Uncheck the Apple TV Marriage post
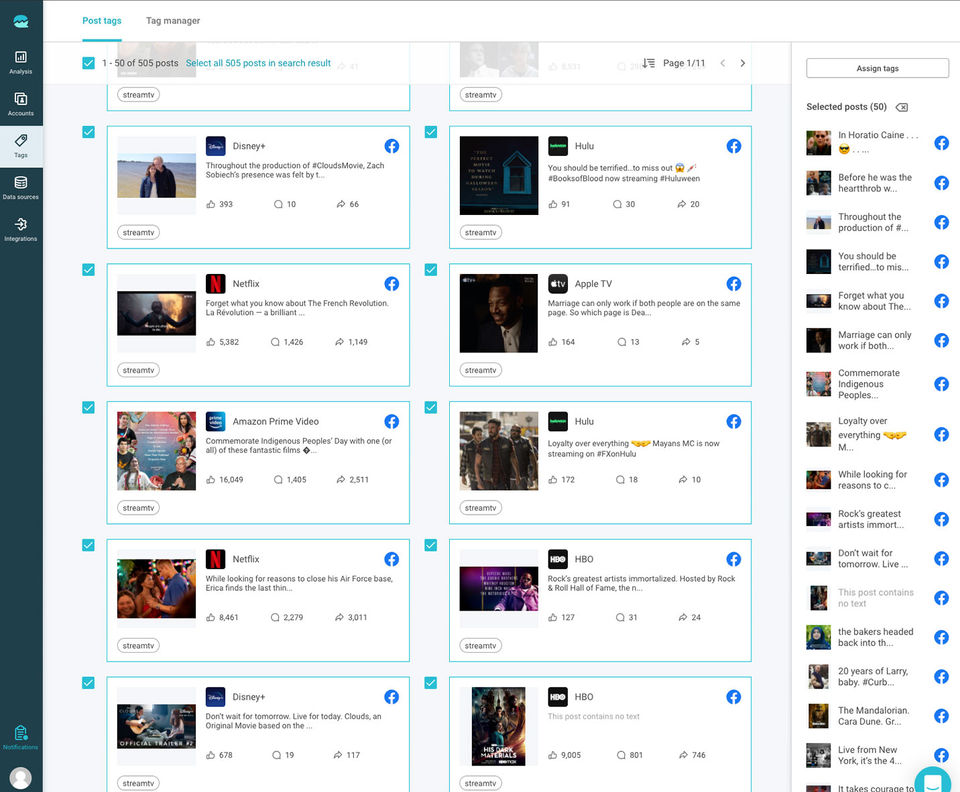Screen dimensions: 960x792 [431, 269]
